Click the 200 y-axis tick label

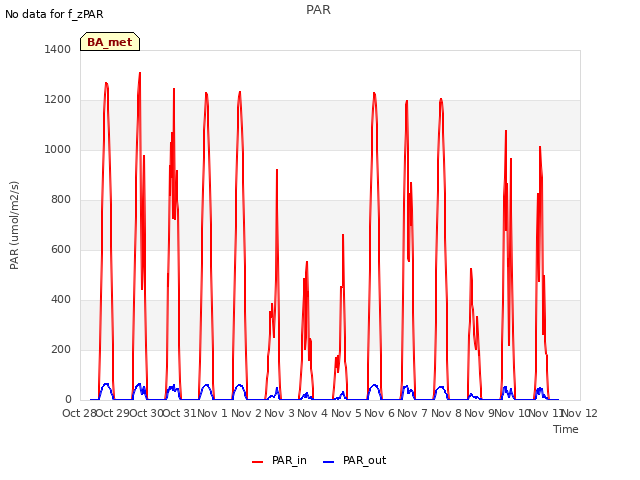[x=61, y=349]
